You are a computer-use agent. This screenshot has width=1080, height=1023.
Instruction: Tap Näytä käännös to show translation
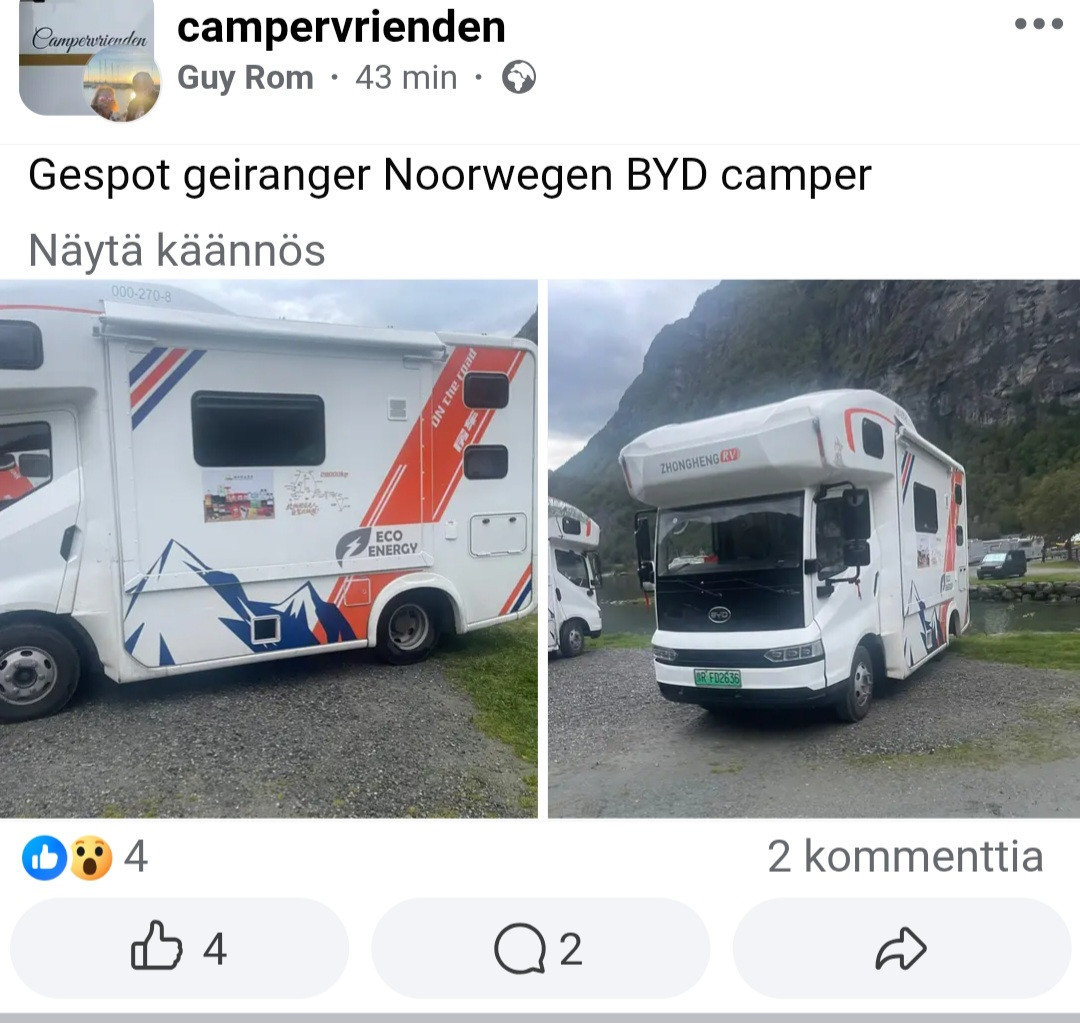[177, 250]
